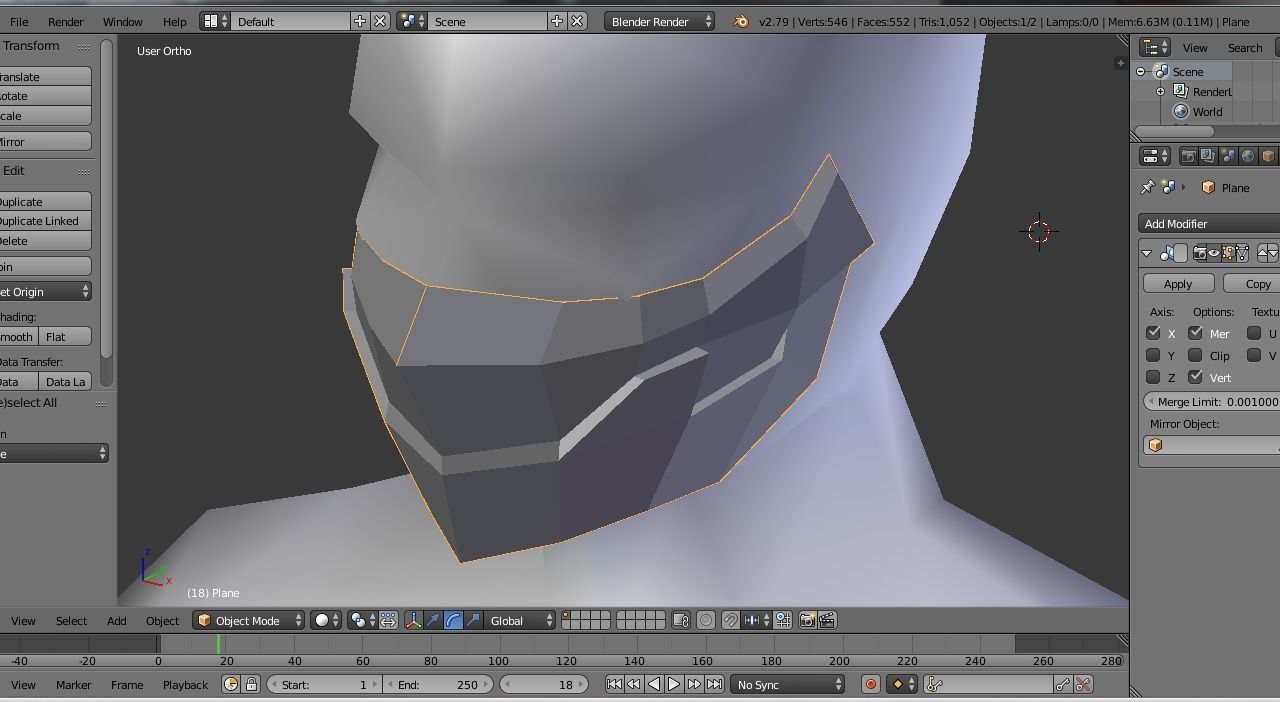
Task: Toggle modifier viewport visibility eye icon
Action: (x=1214, y=253)
